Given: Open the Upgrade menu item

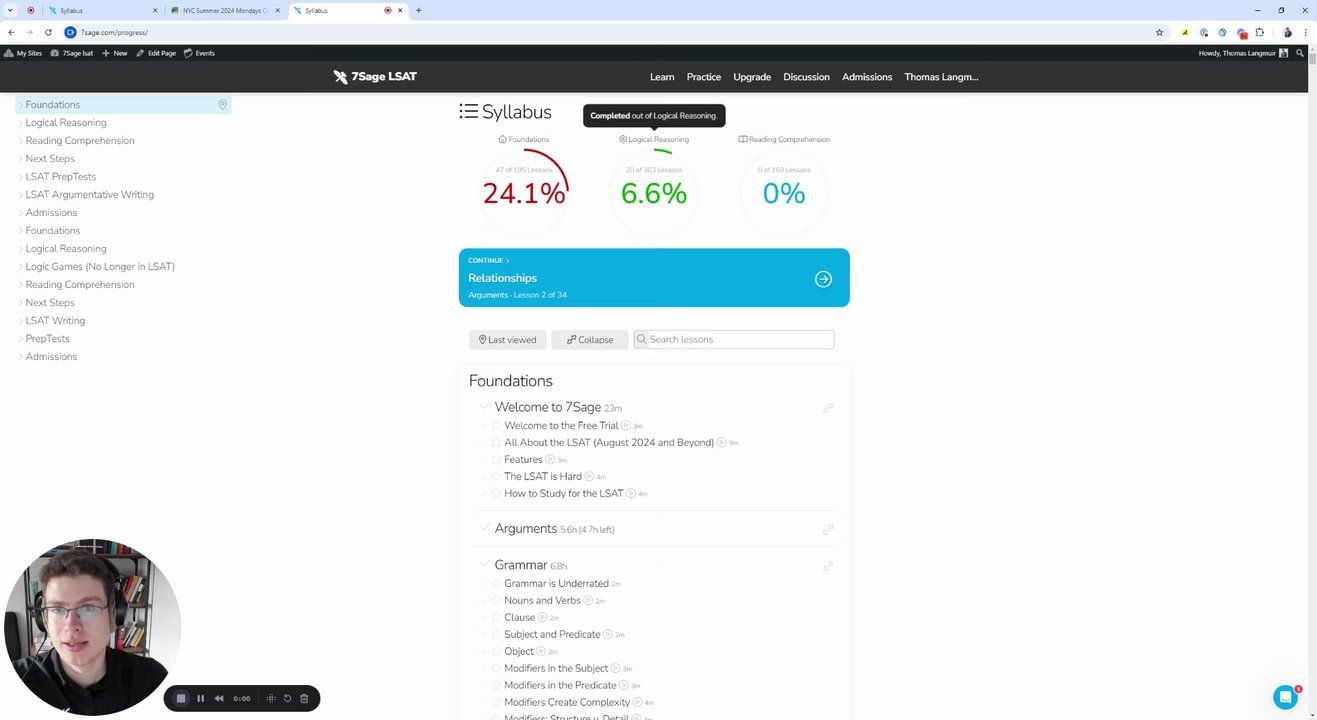Looking at the screenshot, I should [752, 77].
